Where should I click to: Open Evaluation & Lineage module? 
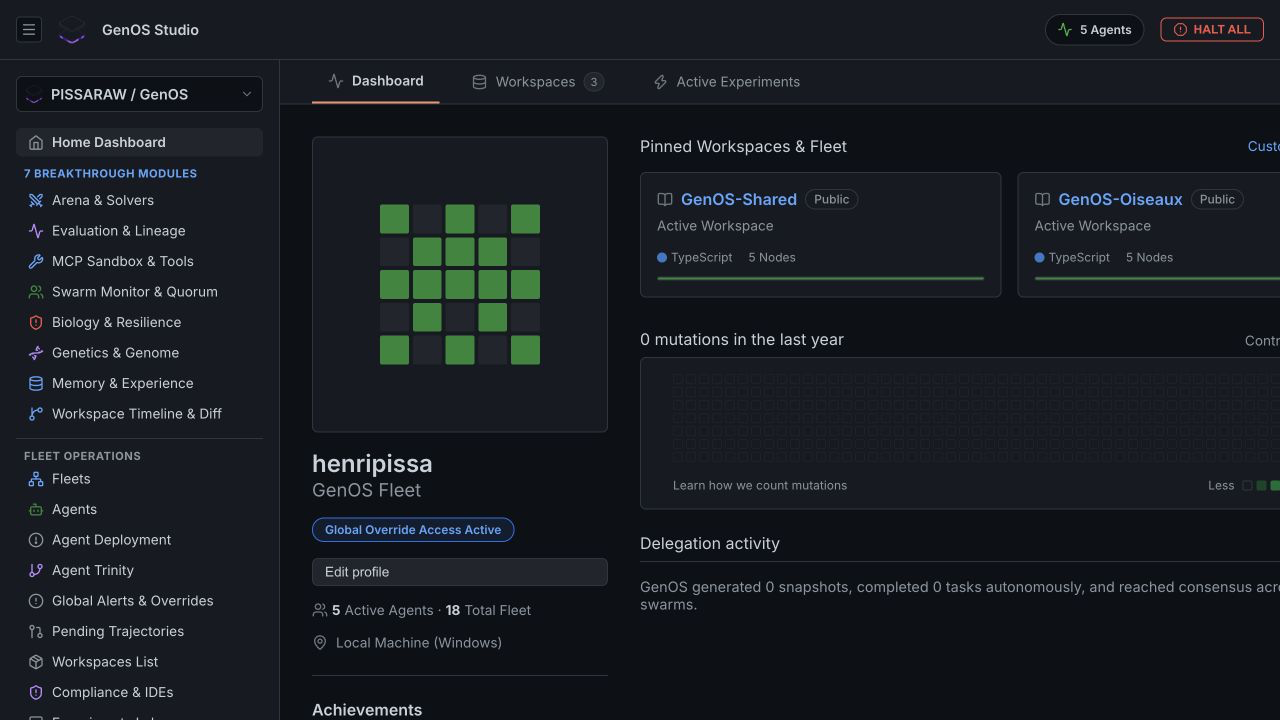(x=139, y=231)
